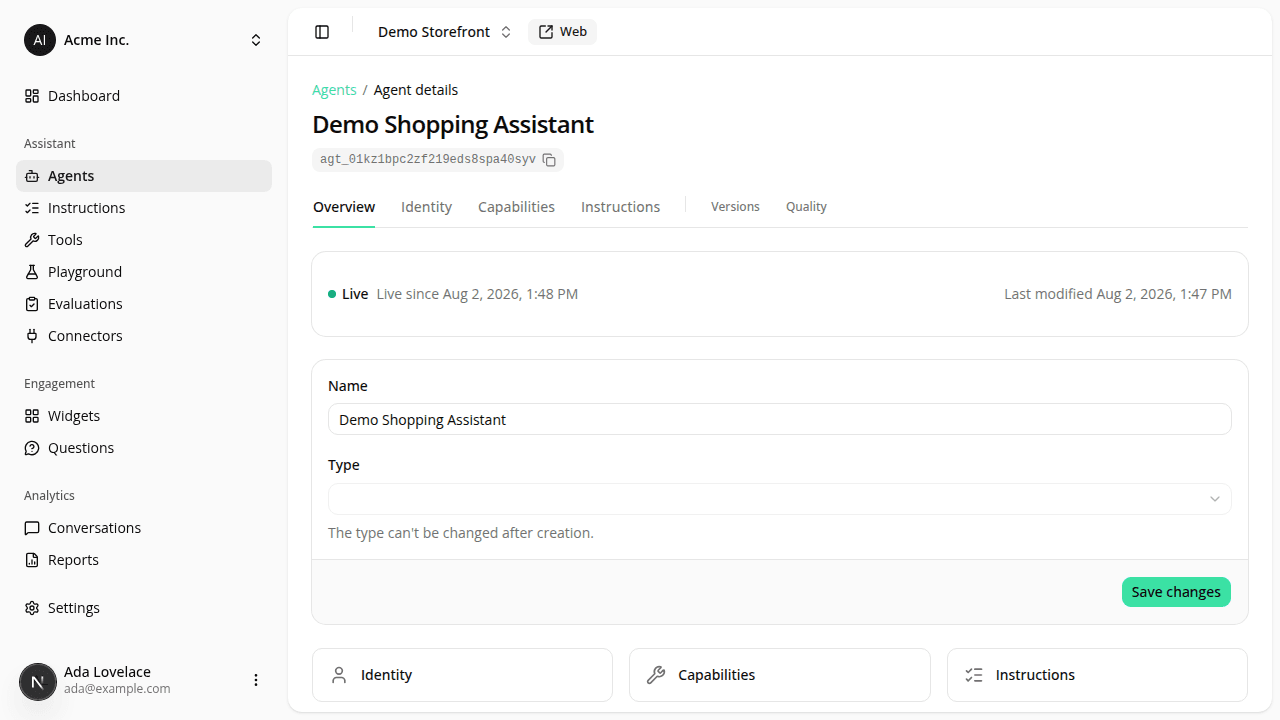
Task: Open the Versions tab
Action: pyautogui.click(x=735, y=207)
